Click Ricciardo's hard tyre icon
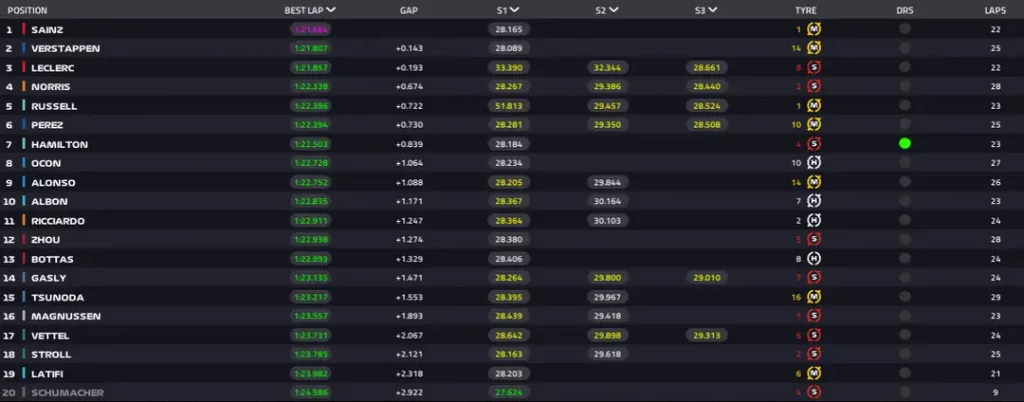Viewport: 1024px width, 402px height. tap(814, 221)
